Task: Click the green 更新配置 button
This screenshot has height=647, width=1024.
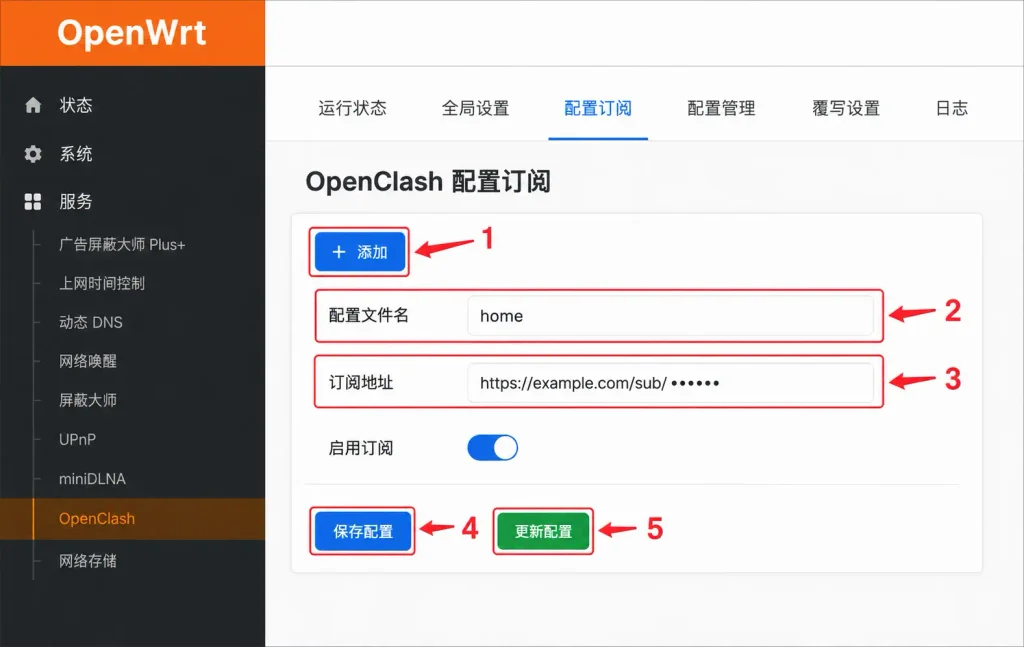Action: coord(543,531)
